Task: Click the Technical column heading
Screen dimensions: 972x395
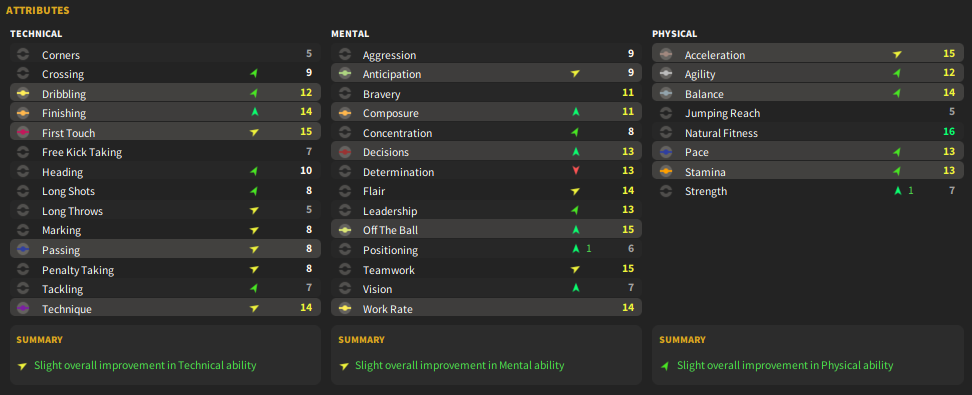Action: point(36,34)
